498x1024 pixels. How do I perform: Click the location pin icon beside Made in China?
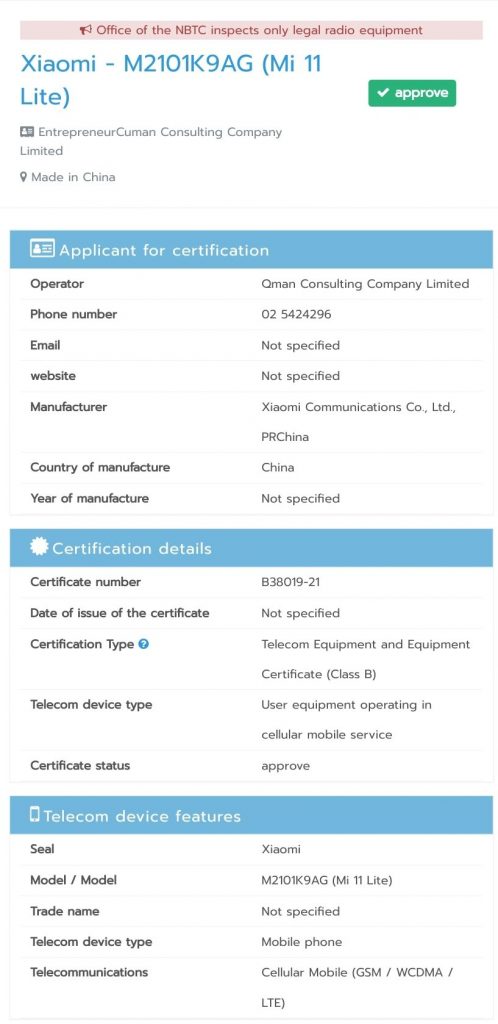pos(23,177)
